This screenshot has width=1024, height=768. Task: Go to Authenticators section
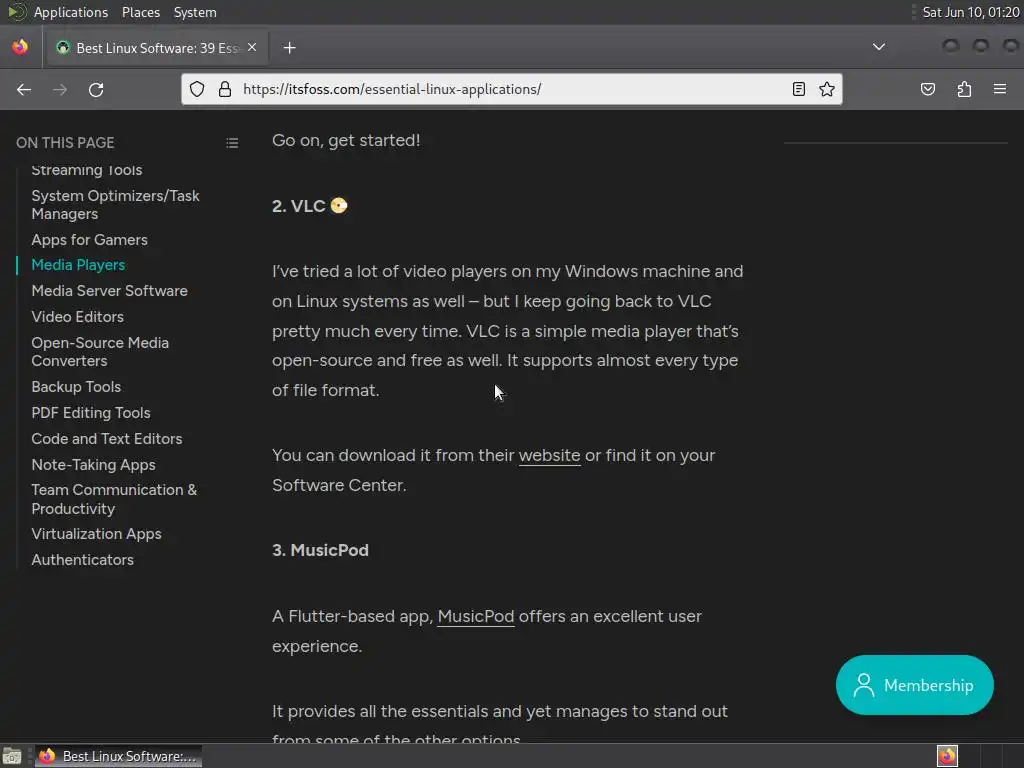point(83,560)
